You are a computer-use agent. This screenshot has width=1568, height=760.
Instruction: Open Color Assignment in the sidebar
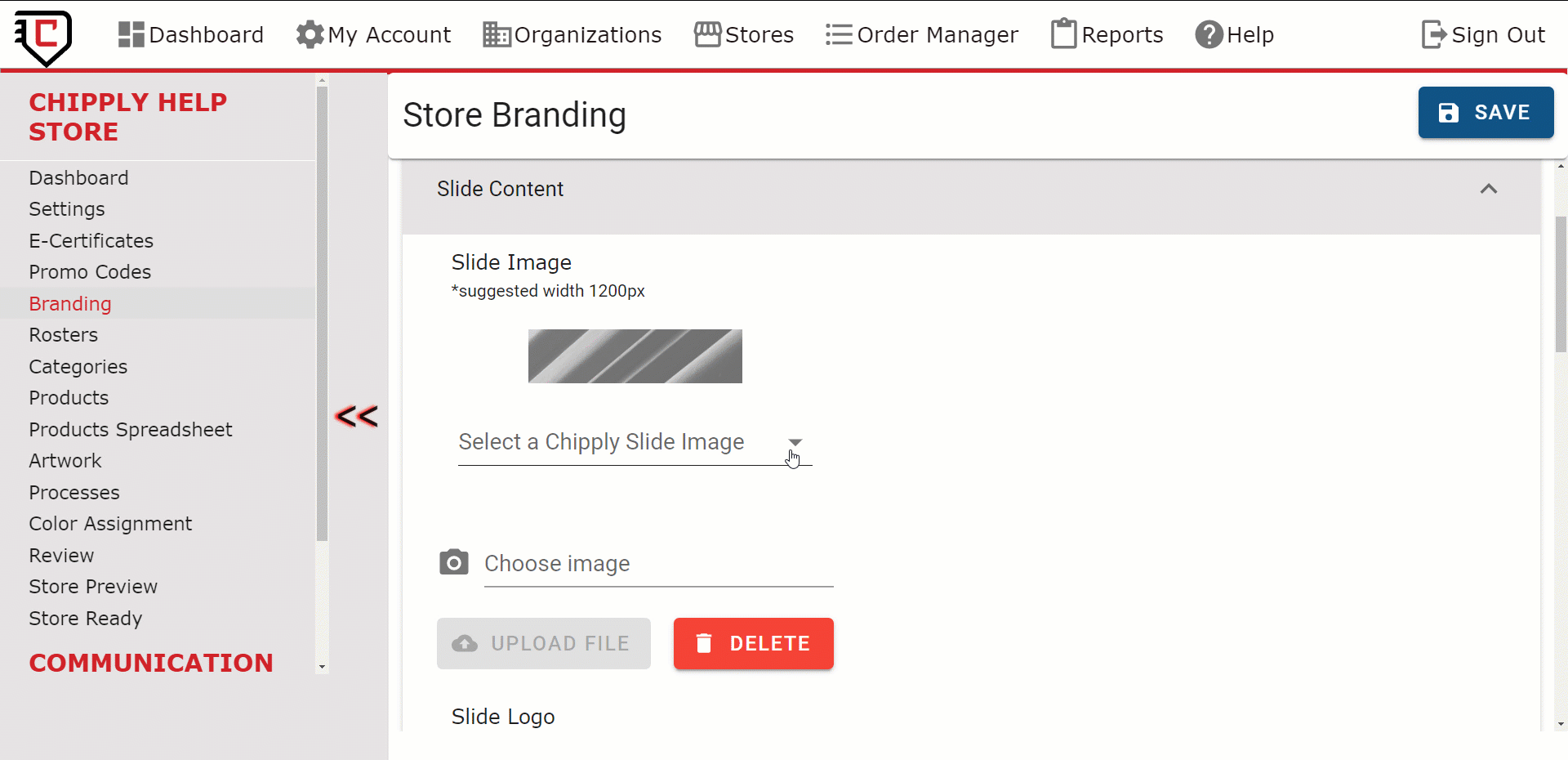[110, 524]
